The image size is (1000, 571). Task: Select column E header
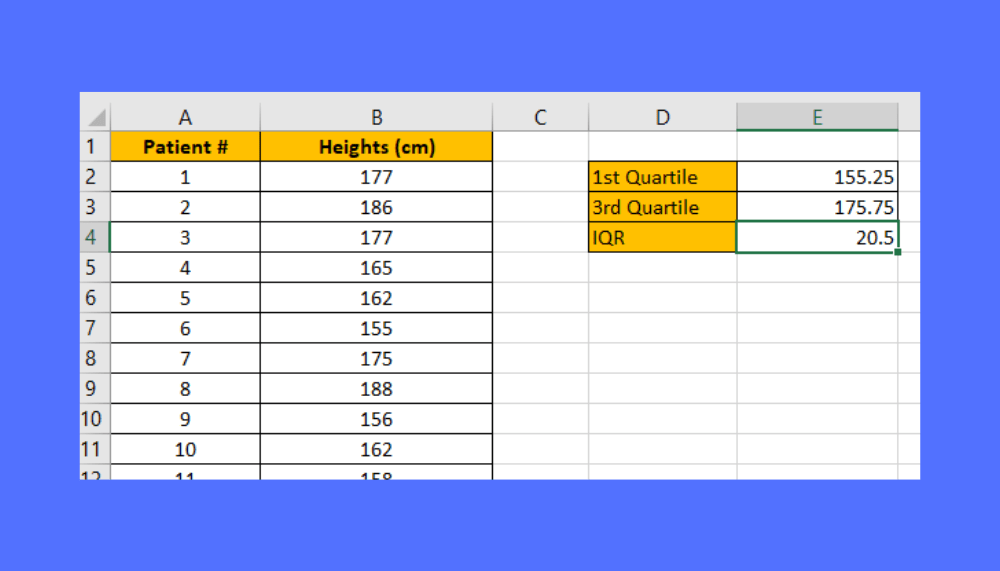coord(817,117)
